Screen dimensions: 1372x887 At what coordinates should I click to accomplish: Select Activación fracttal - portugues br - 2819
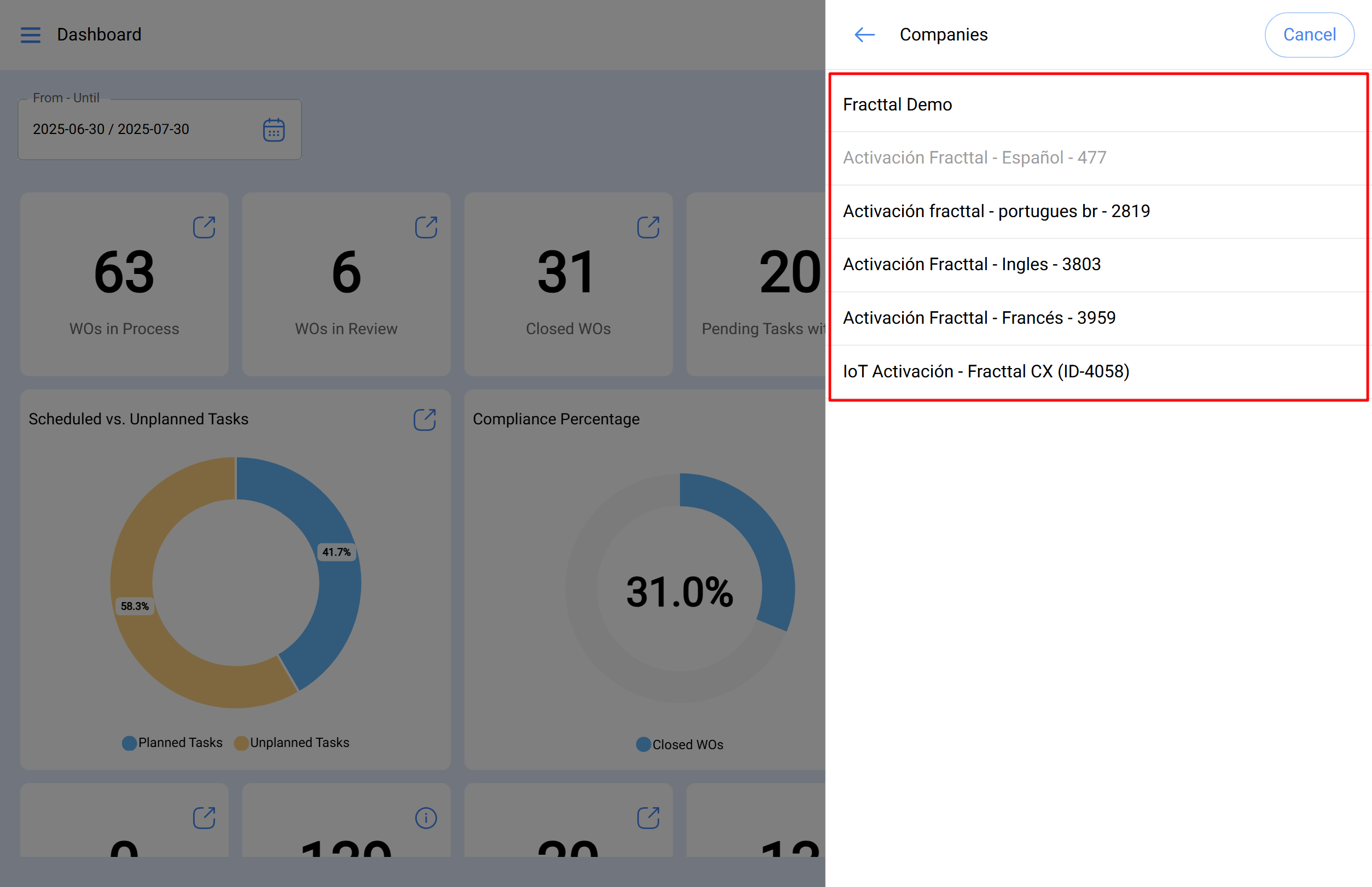996,212
